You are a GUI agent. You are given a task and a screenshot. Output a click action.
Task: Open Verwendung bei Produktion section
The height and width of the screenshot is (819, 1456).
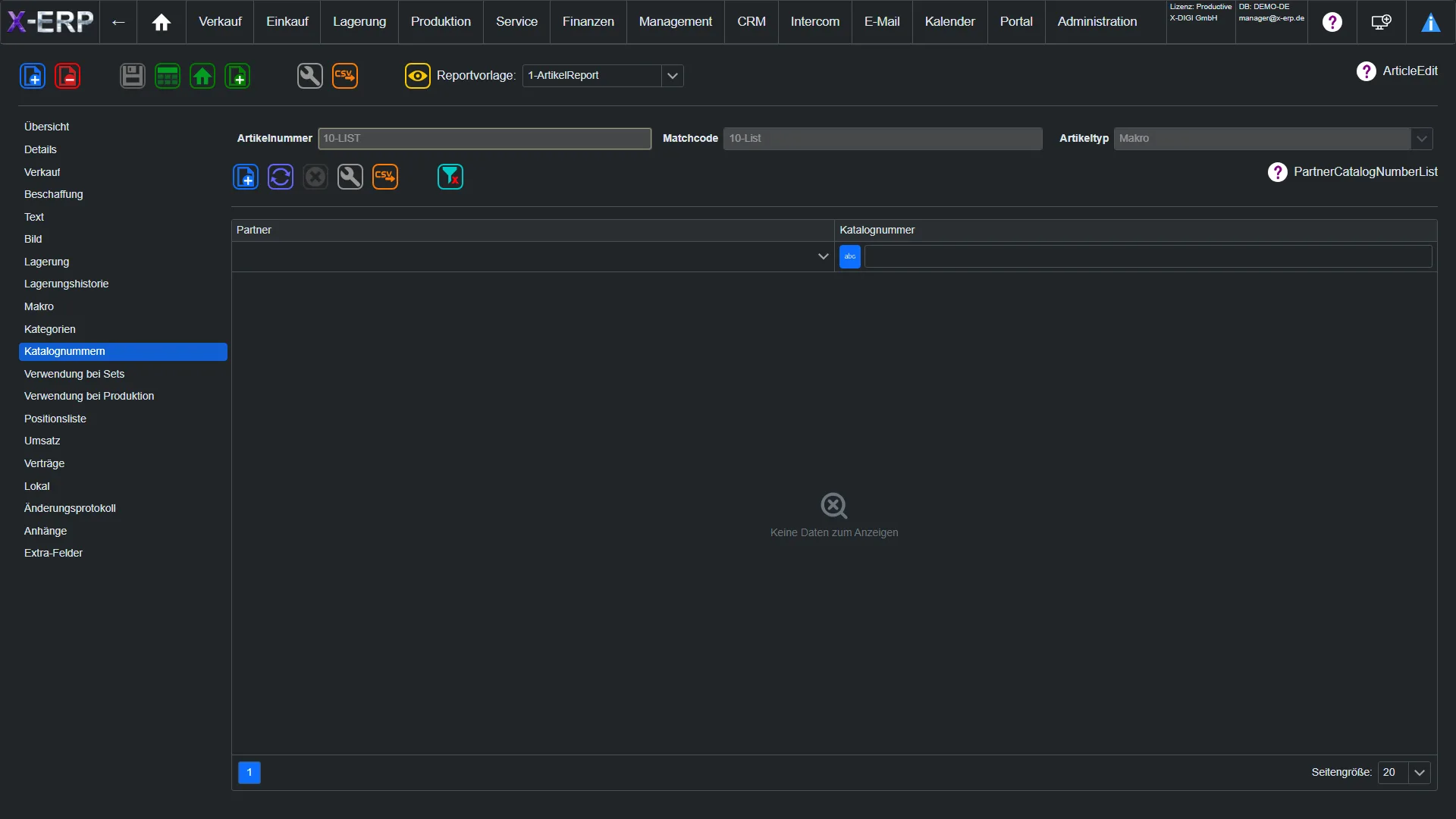point(123,396)
